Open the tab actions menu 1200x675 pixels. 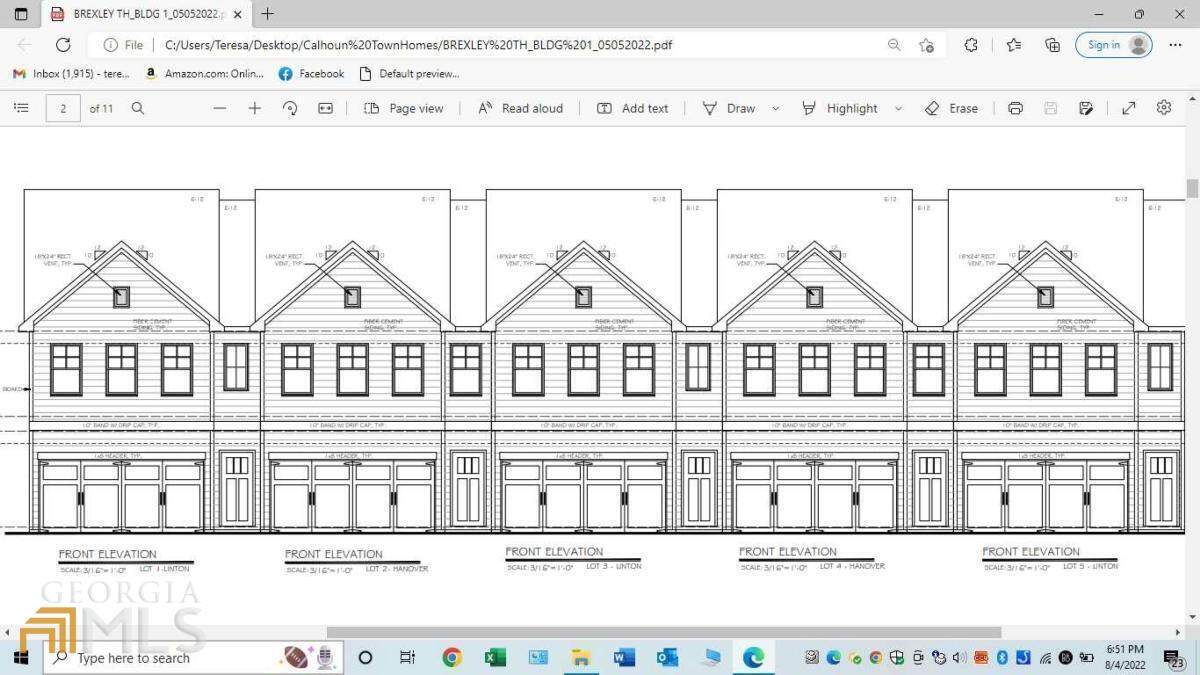(21, 14)
